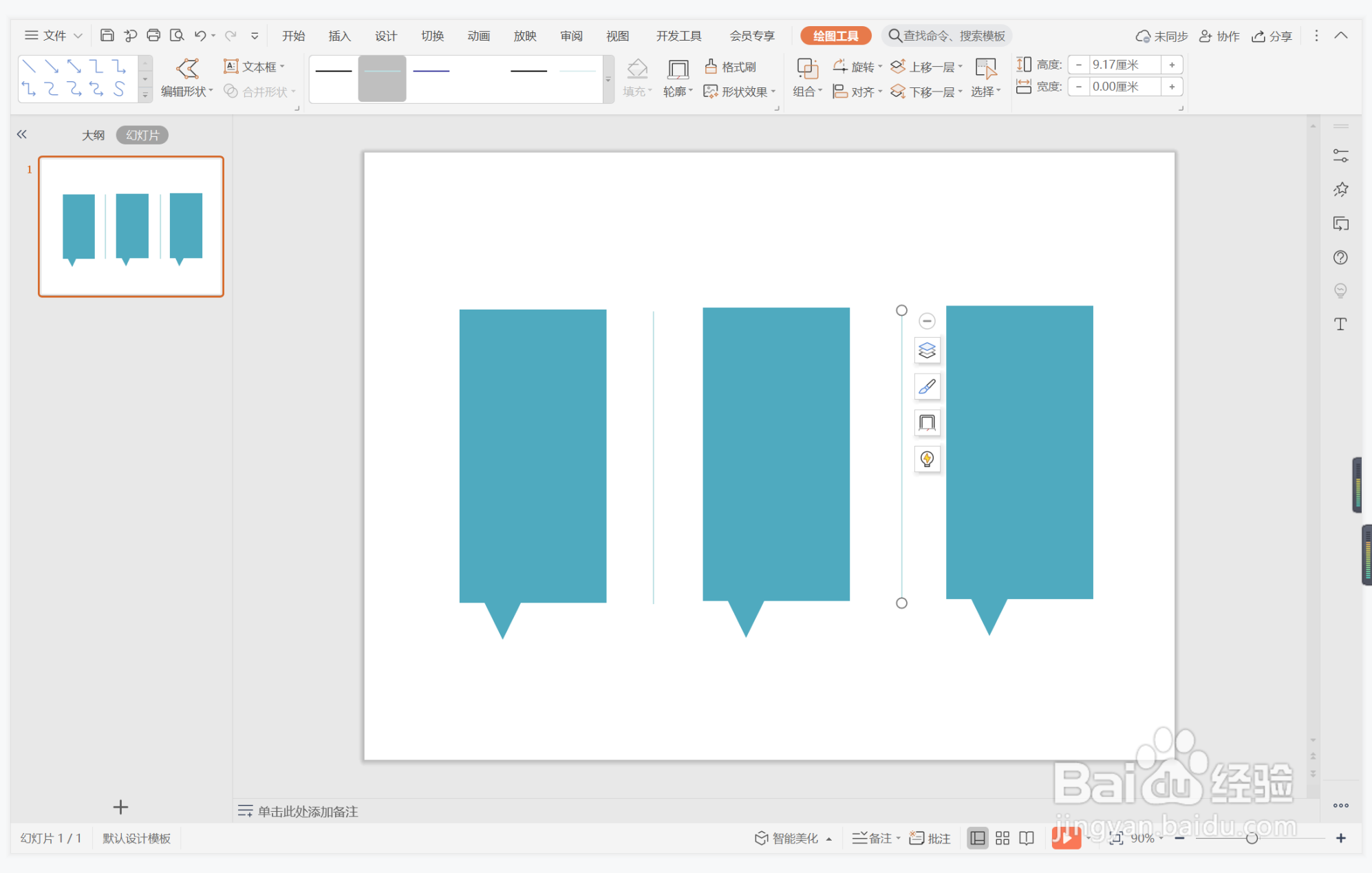Open the Insert (插入) tab

tap(340, 36)
